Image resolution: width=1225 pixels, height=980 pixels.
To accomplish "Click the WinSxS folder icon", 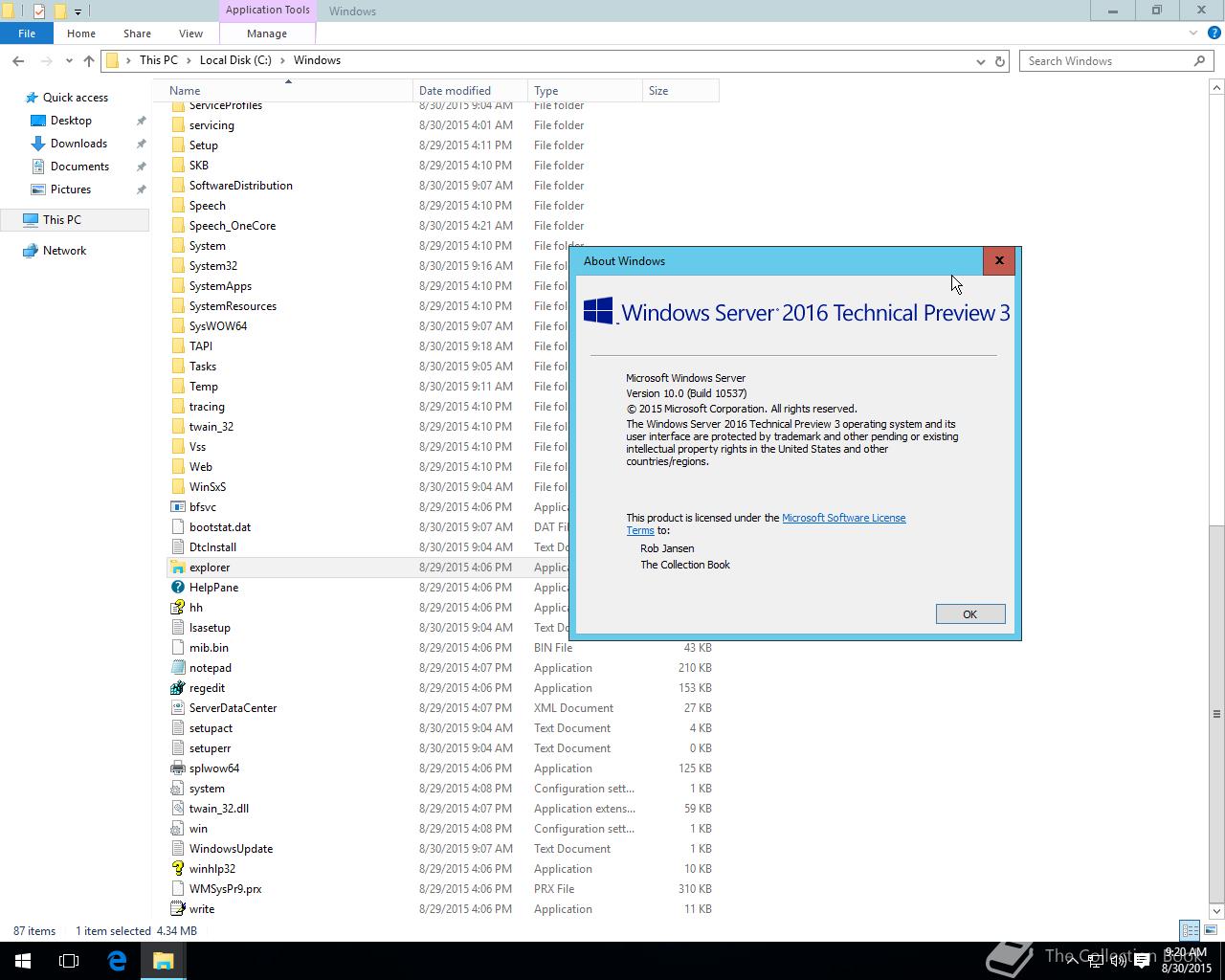I will click(177, 487).
